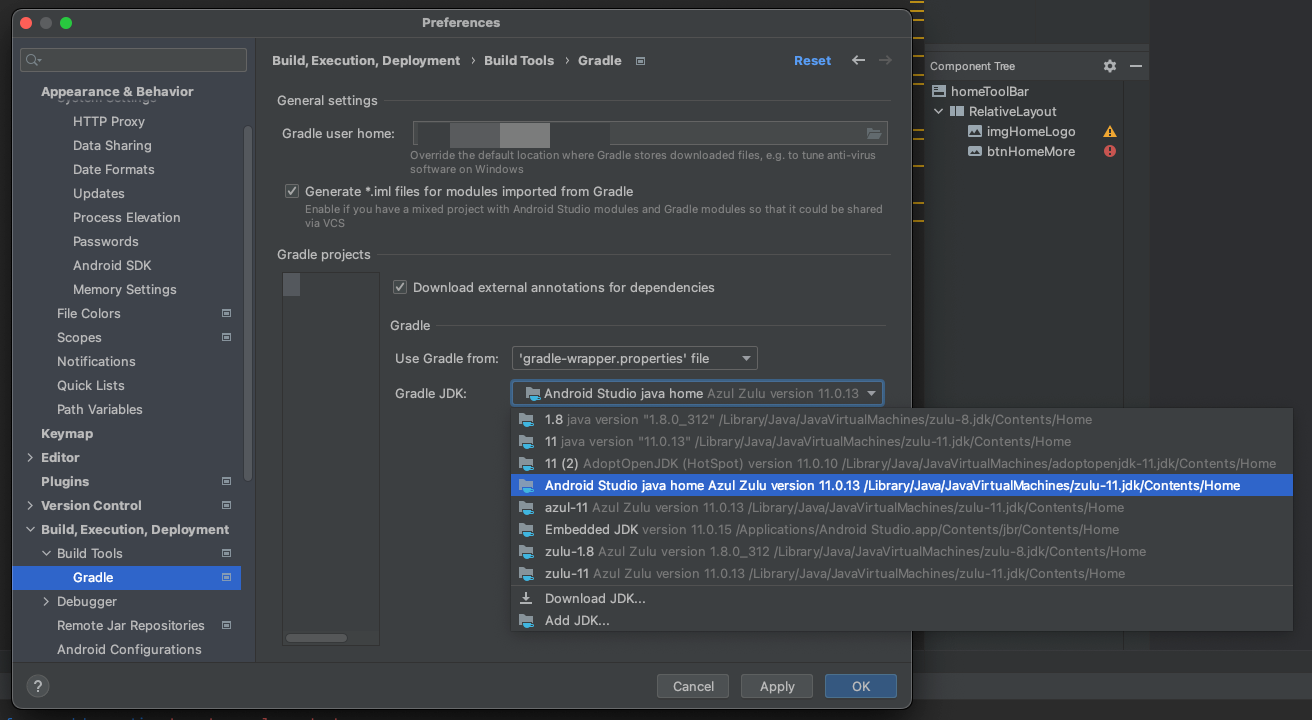Choose zulu-11 Azul Zulu 11.0.13 entry
This screenshot has width=1312, height=720.
point(902,574)
